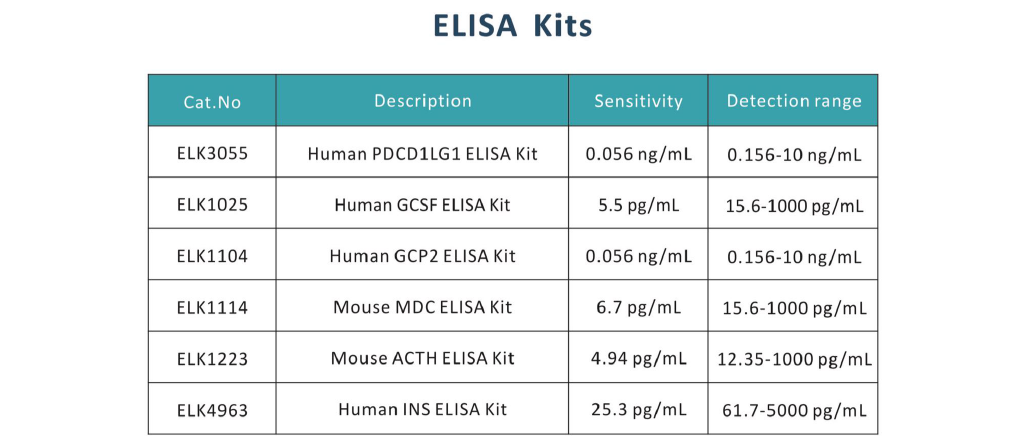
Task: Click the 12.35-1000 pg/mL detection range cell
Action: (794, 359)
